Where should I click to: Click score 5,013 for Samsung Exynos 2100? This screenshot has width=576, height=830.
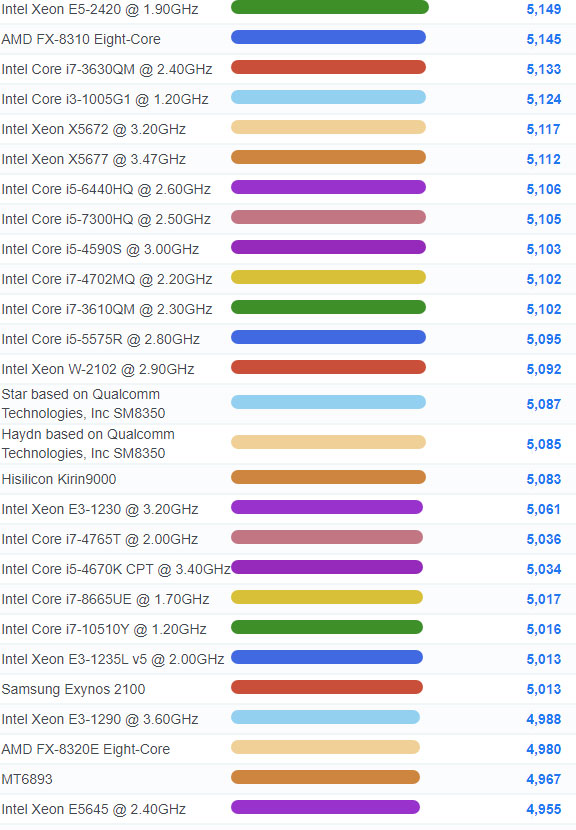[x=544, y=689]
